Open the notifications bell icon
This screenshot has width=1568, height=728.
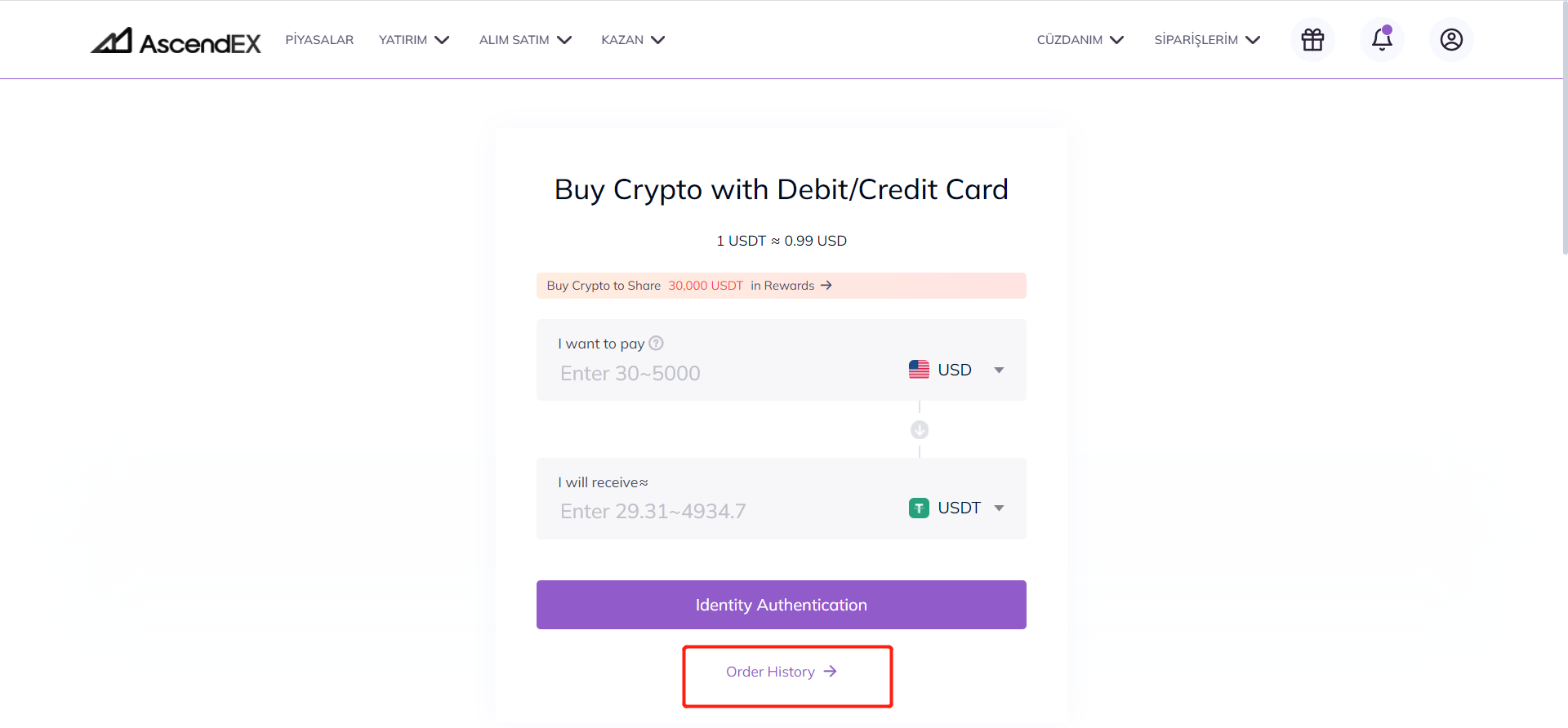tap(1382, 39)
